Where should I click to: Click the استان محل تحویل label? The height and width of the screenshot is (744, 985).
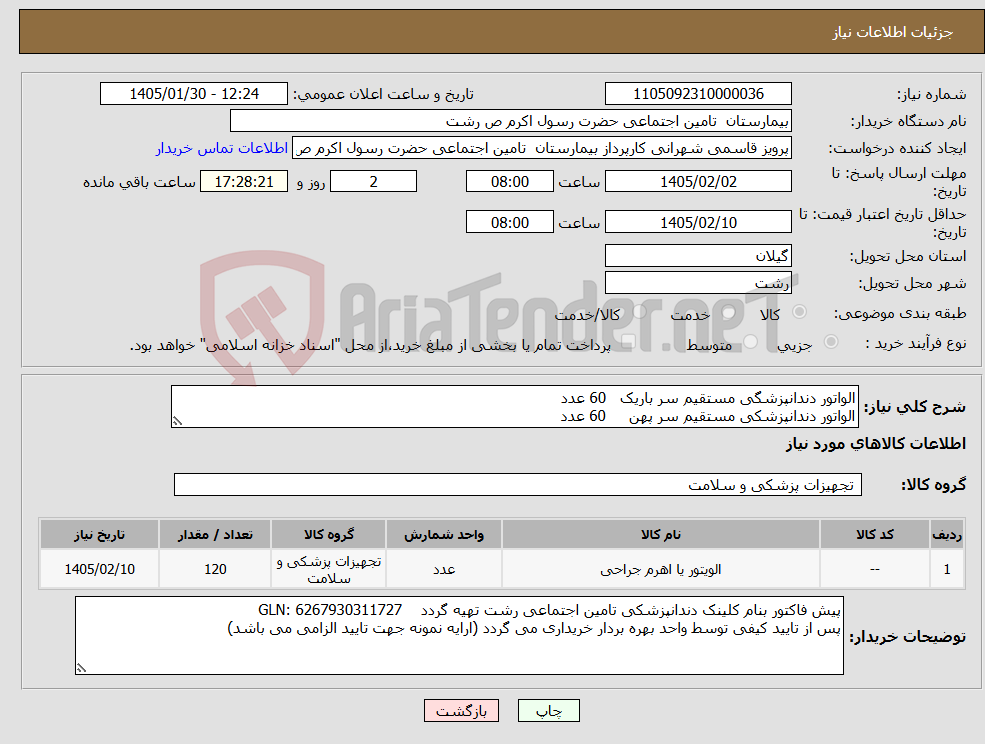908,256
